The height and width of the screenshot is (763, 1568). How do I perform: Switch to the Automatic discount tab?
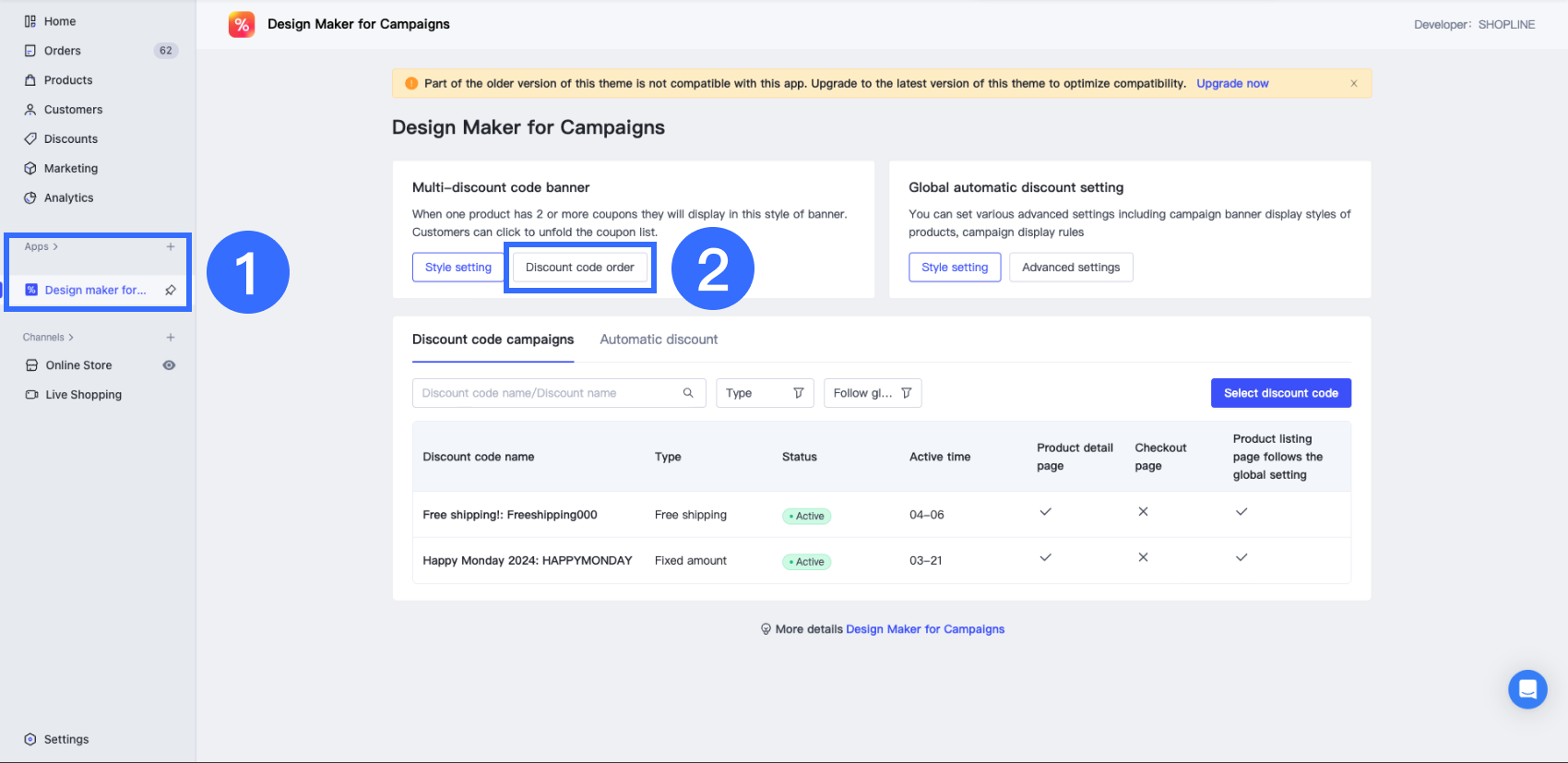(659, 340)
